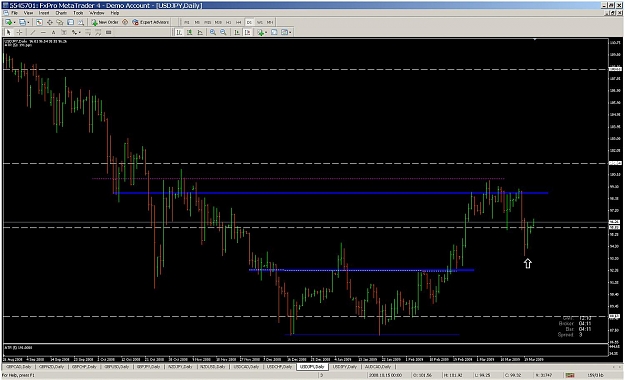Expand the Indicators dropdown arrow
Screen dimensions: 625x380
point(266,33)
